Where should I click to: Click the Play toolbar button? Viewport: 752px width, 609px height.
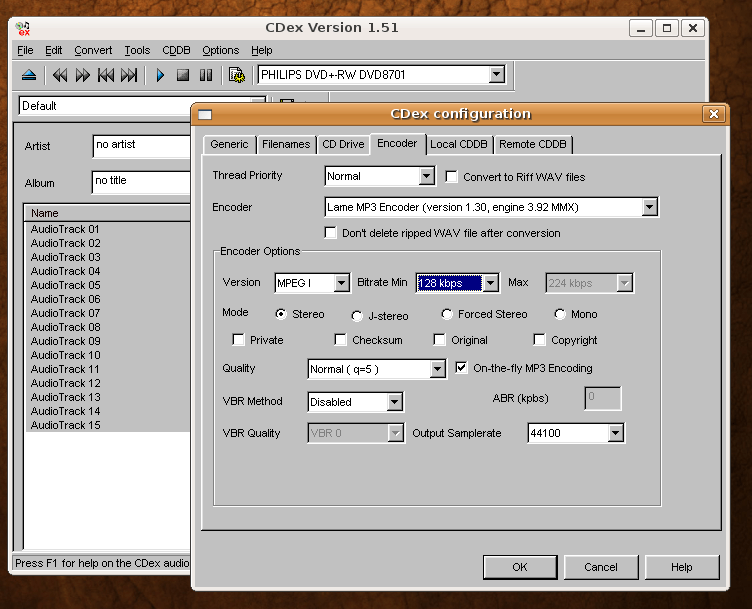pyautogui.click(x=160, y=75)
